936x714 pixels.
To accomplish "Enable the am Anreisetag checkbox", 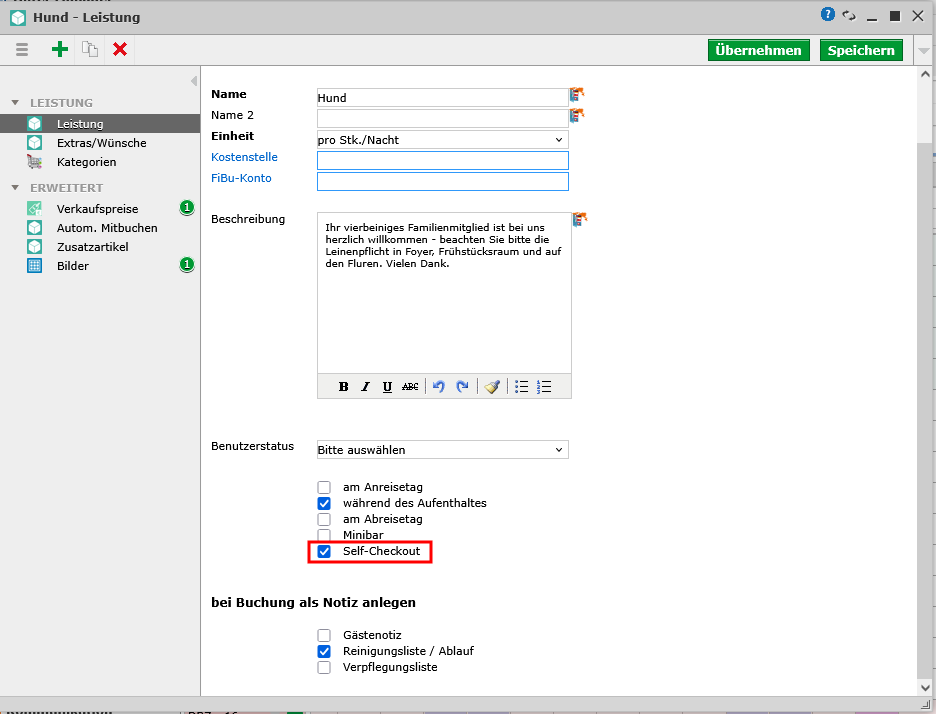I will tap(324, 487).
